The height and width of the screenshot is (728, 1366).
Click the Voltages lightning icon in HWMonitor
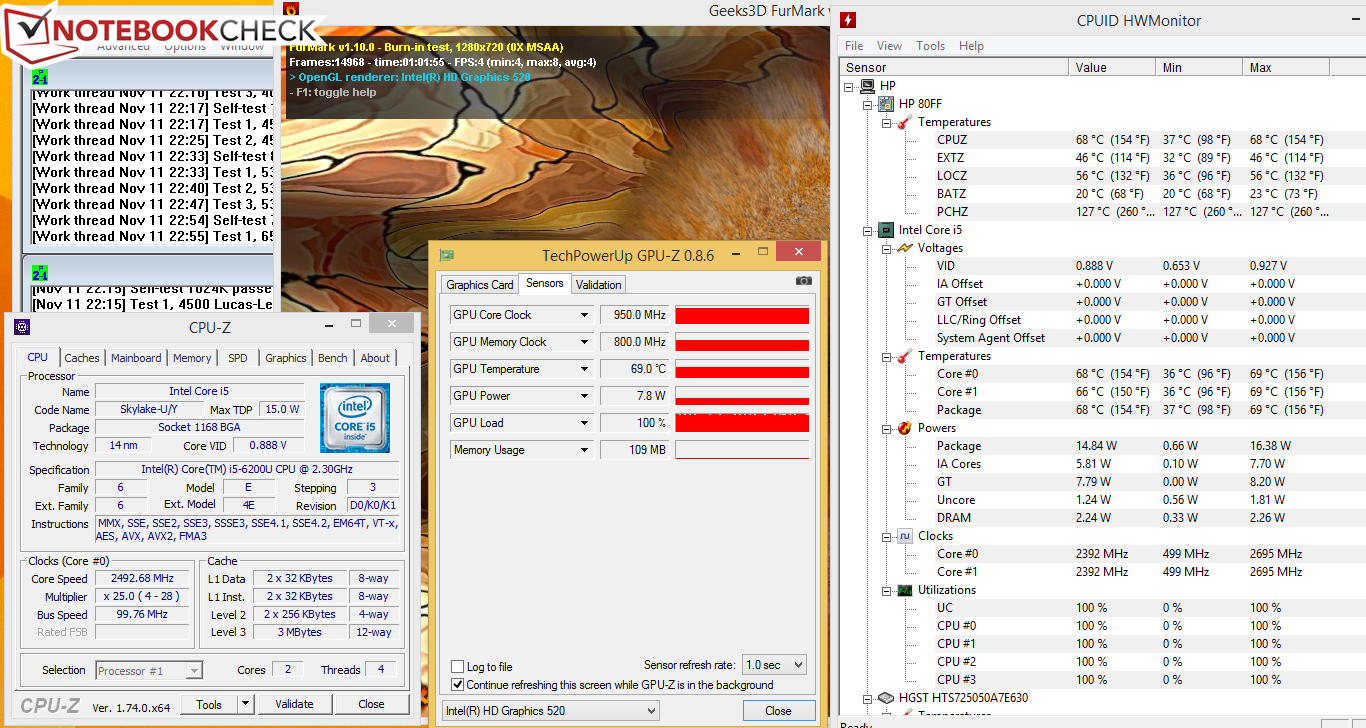click(903, 248)
